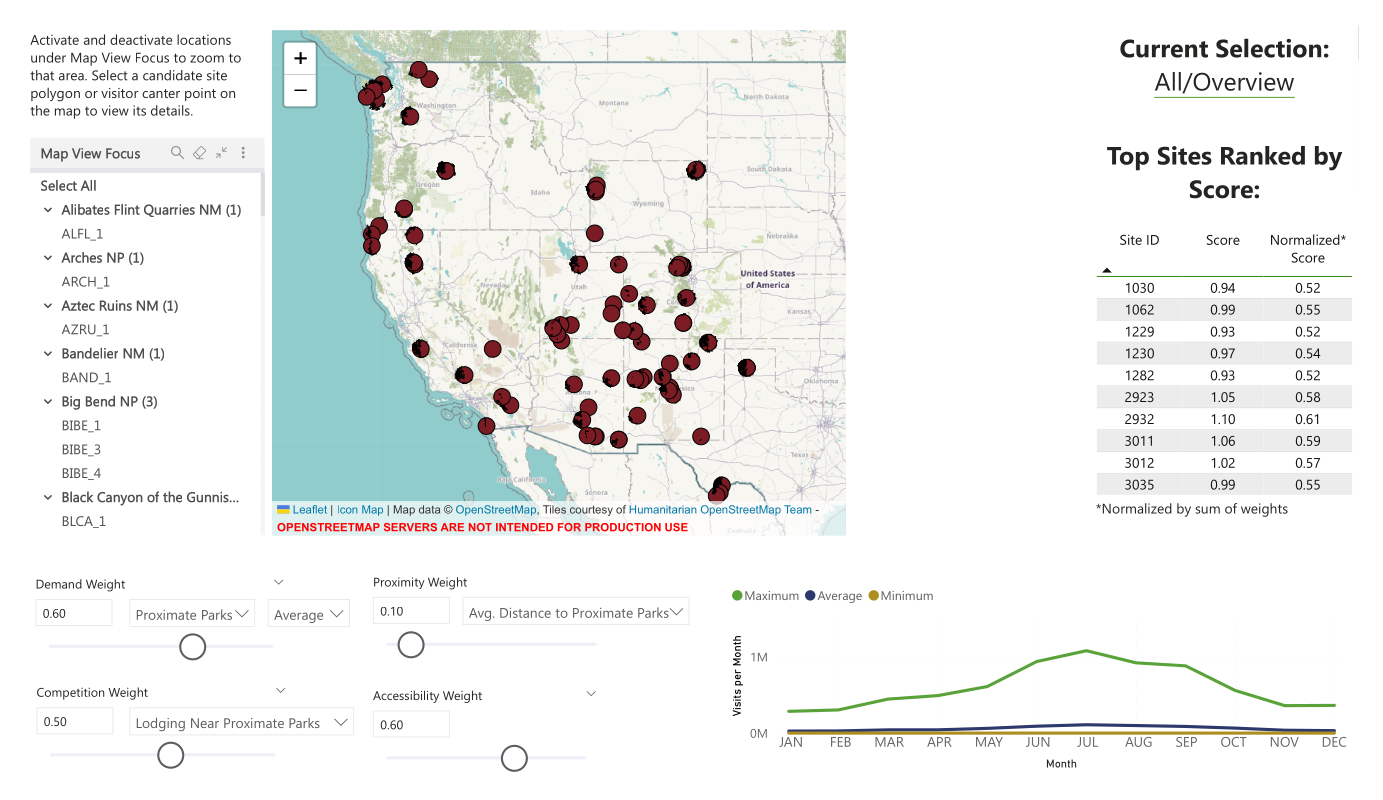Open more options for Map View Focus
The height and width of the screenshot is (800, 1383).
243,153
